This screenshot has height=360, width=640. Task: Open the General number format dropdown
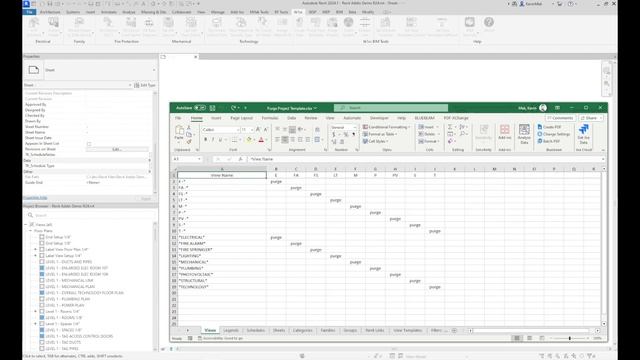pos(355,127)
